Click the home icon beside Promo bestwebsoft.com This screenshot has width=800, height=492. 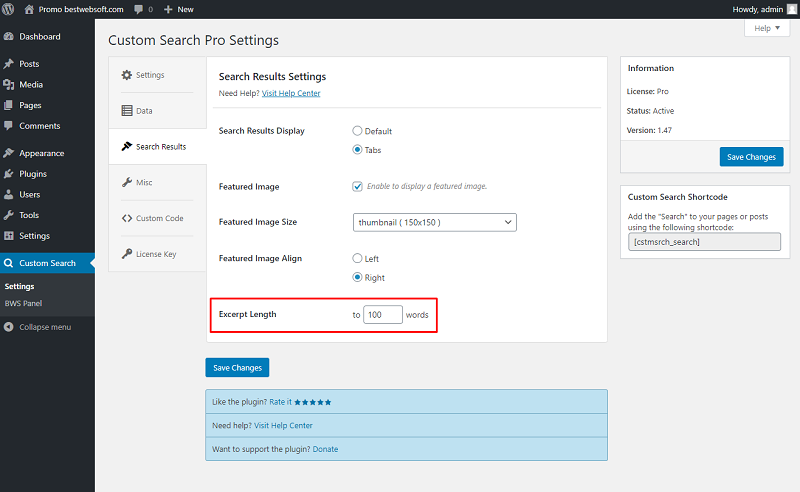tap(29, 9)
